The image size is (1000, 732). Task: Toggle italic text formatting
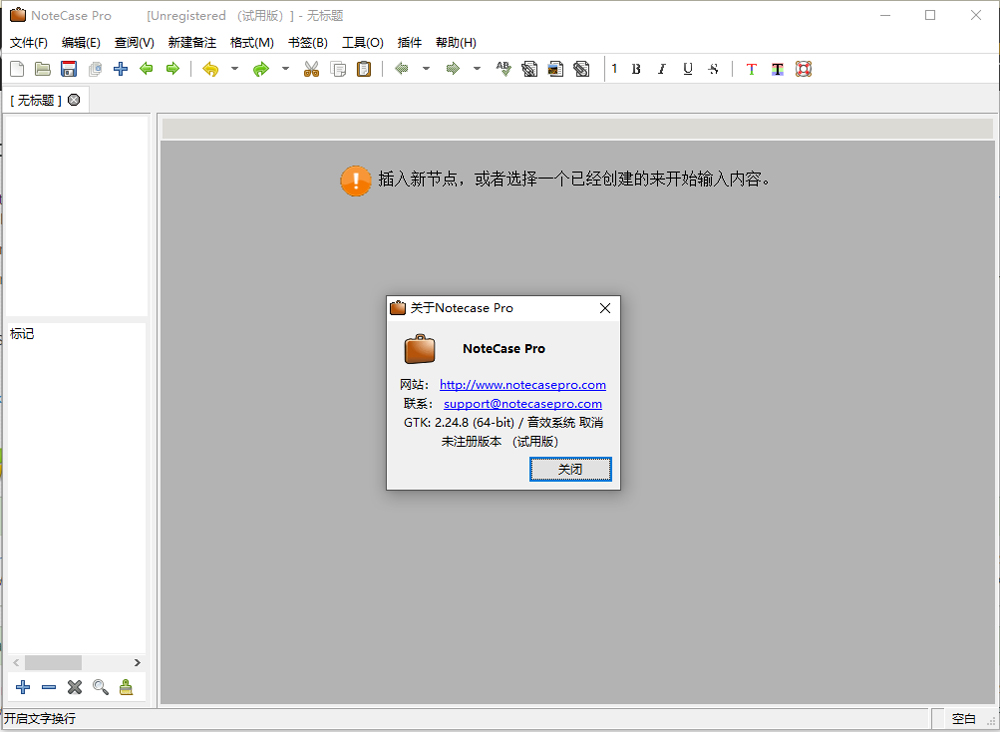point(662,69)
